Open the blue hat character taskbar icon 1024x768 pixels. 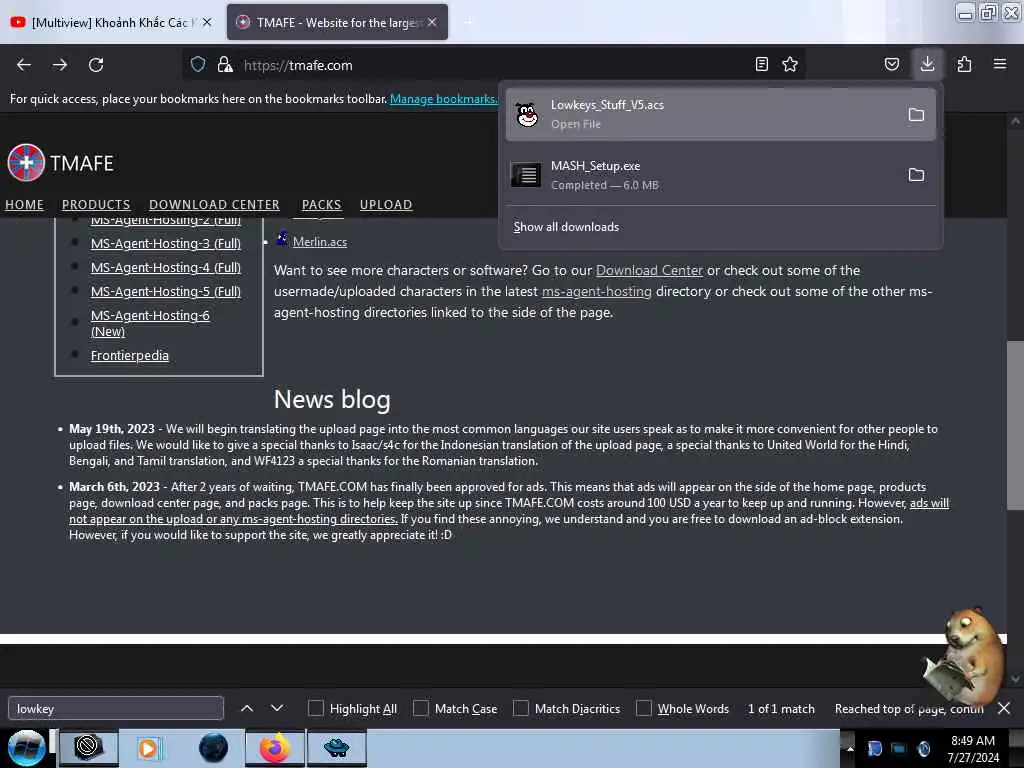pyautogui.click(x=336, y=748)
